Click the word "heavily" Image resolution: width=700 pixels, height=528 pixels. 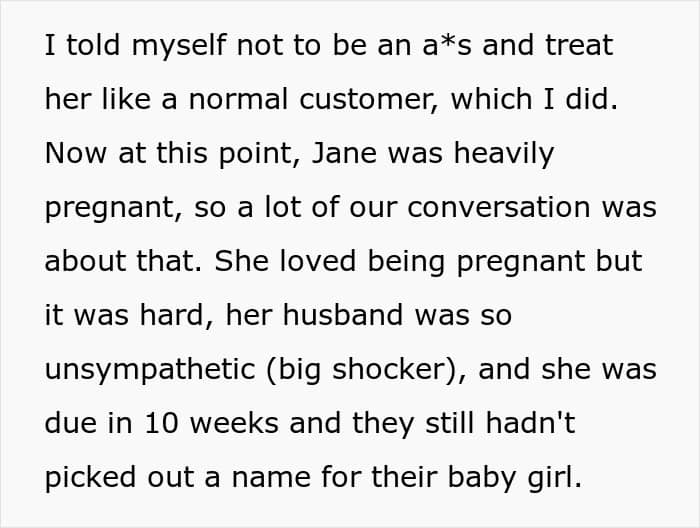click(504, 155)
